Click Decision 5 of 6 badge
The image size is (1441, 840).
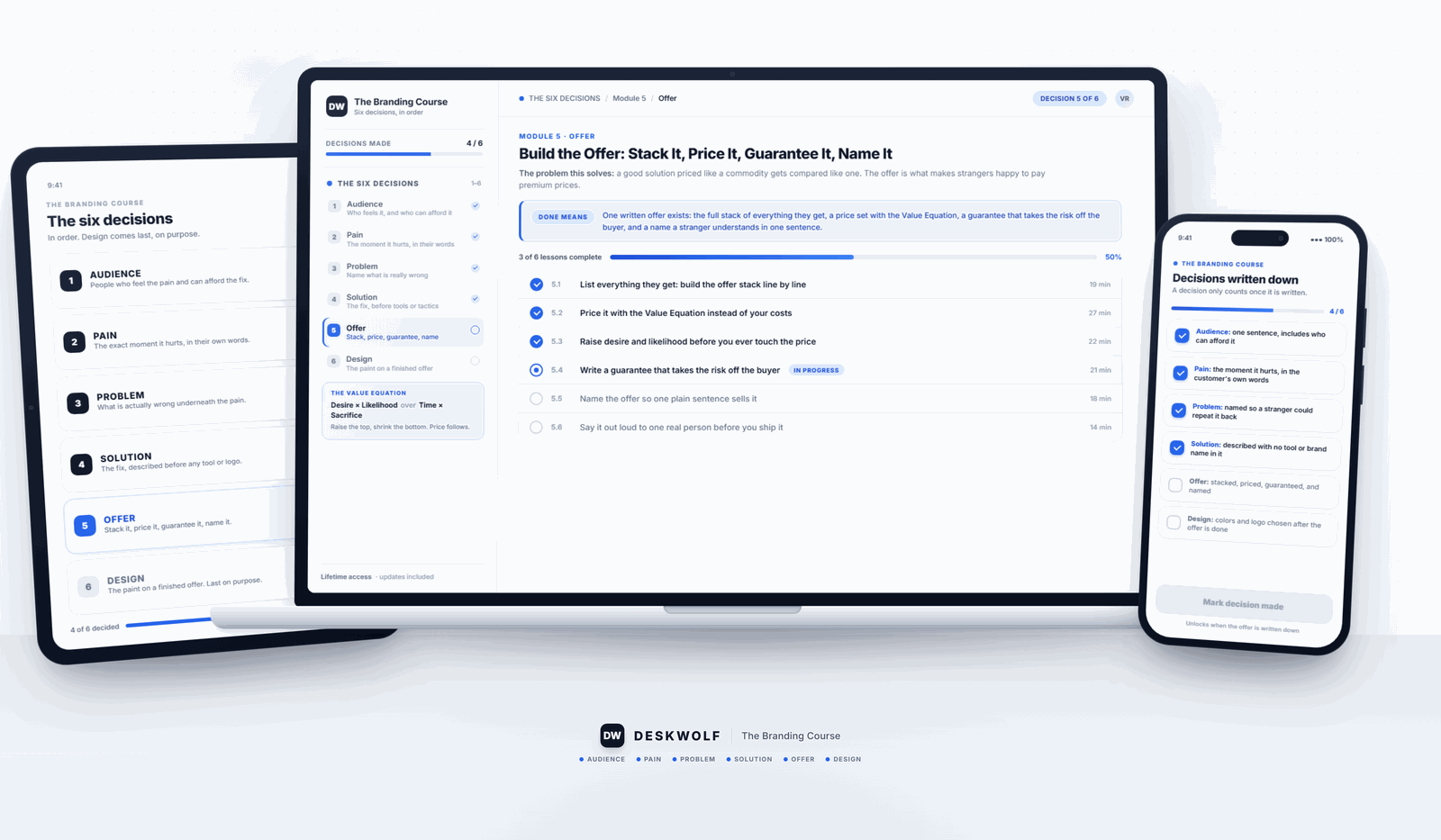[x=1069, y=98]
